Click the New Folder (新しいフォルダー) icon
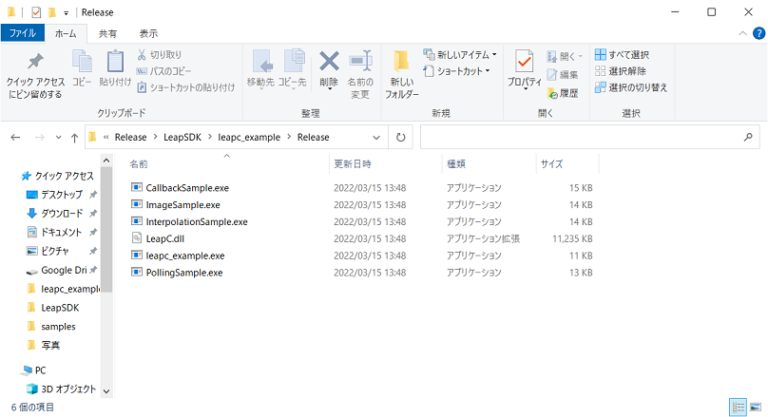Screen dimensions: 768x417 coord(402,72)
